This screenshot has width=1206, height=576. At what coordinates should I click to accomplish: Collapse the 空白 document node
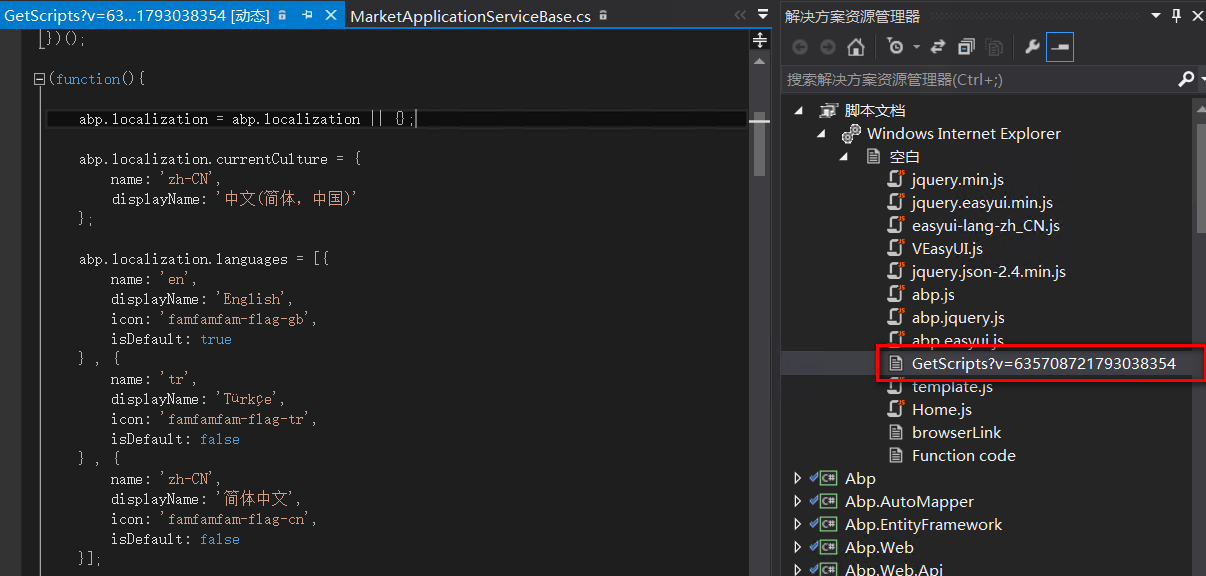844,156
